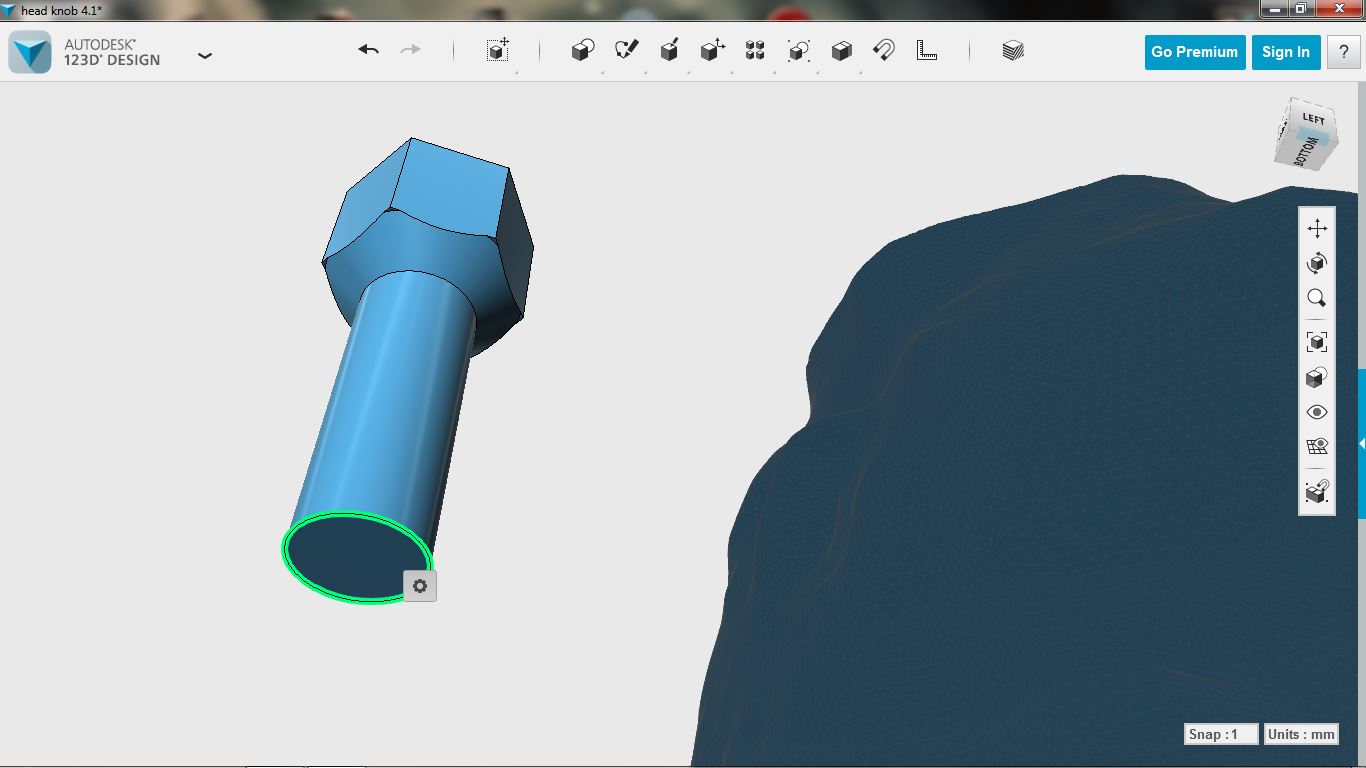1366x768 pixels.
Task: Open the Transform tool menu
Action: pos(498,51)
